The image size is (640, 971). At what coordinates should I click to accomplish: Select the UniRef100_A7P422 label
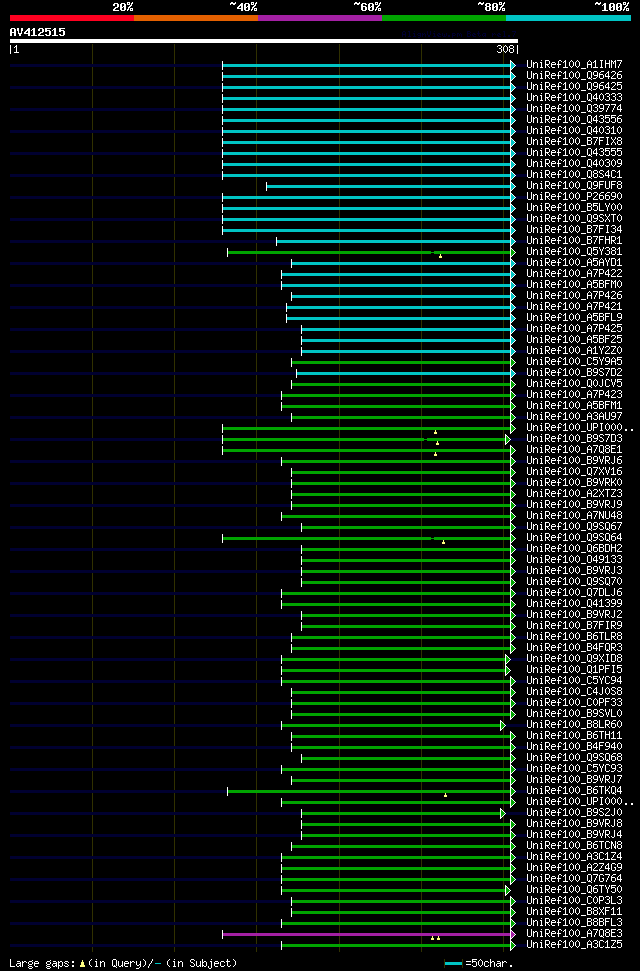[x=574, y=274]
